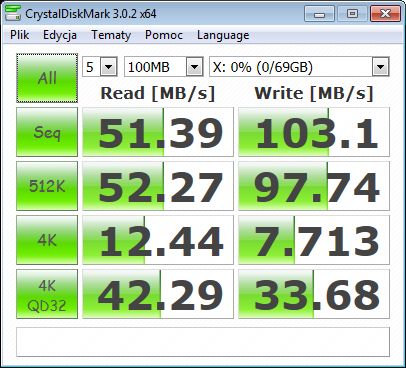Select the 512K write result 97.74
Image resolution: width=406 pixels, height=368 pixels.
click(314, 186)
